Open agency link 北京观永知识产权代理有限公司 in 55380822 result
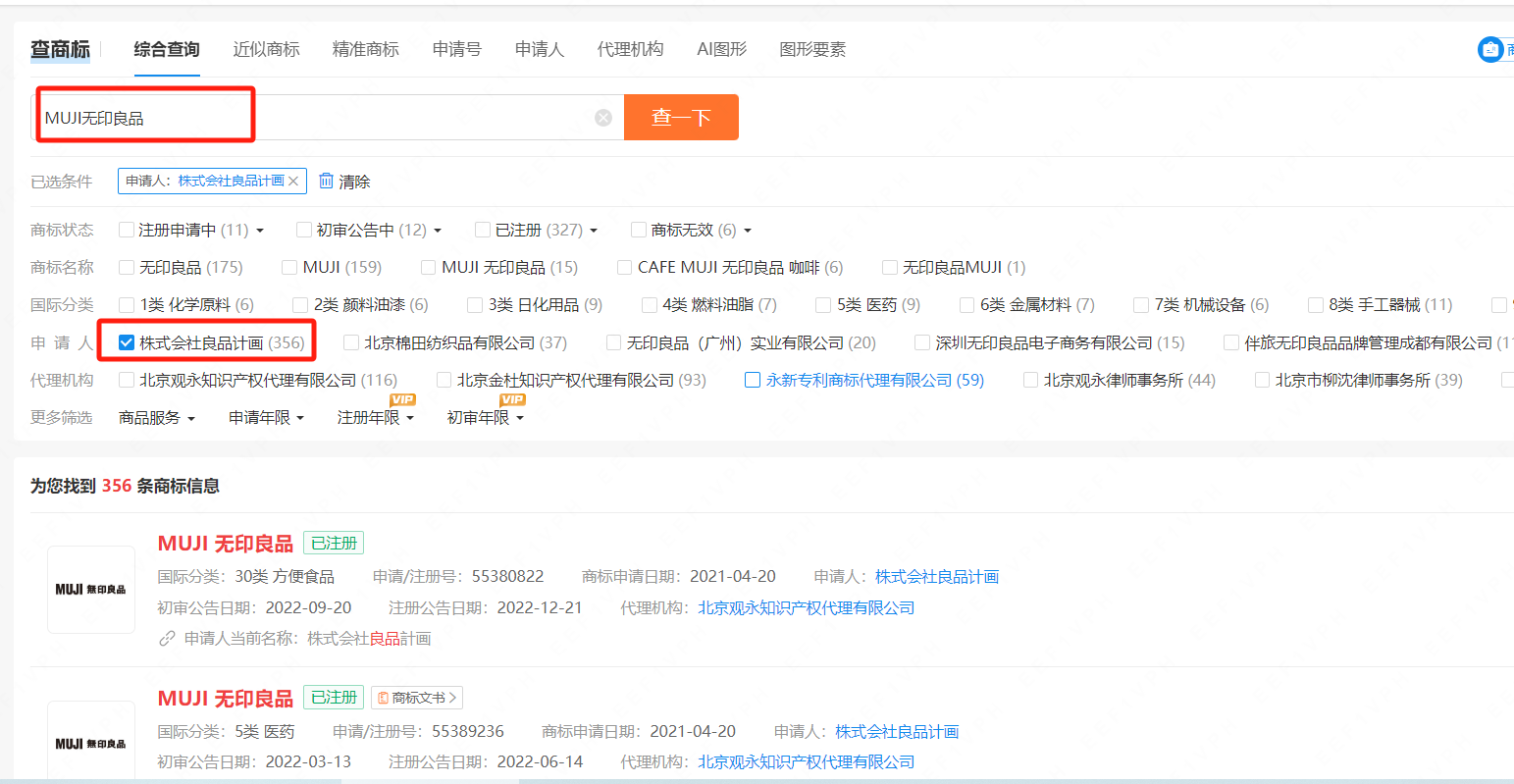Image resolution: width=1514 pixels, height=784 pixels. point(806,608)
